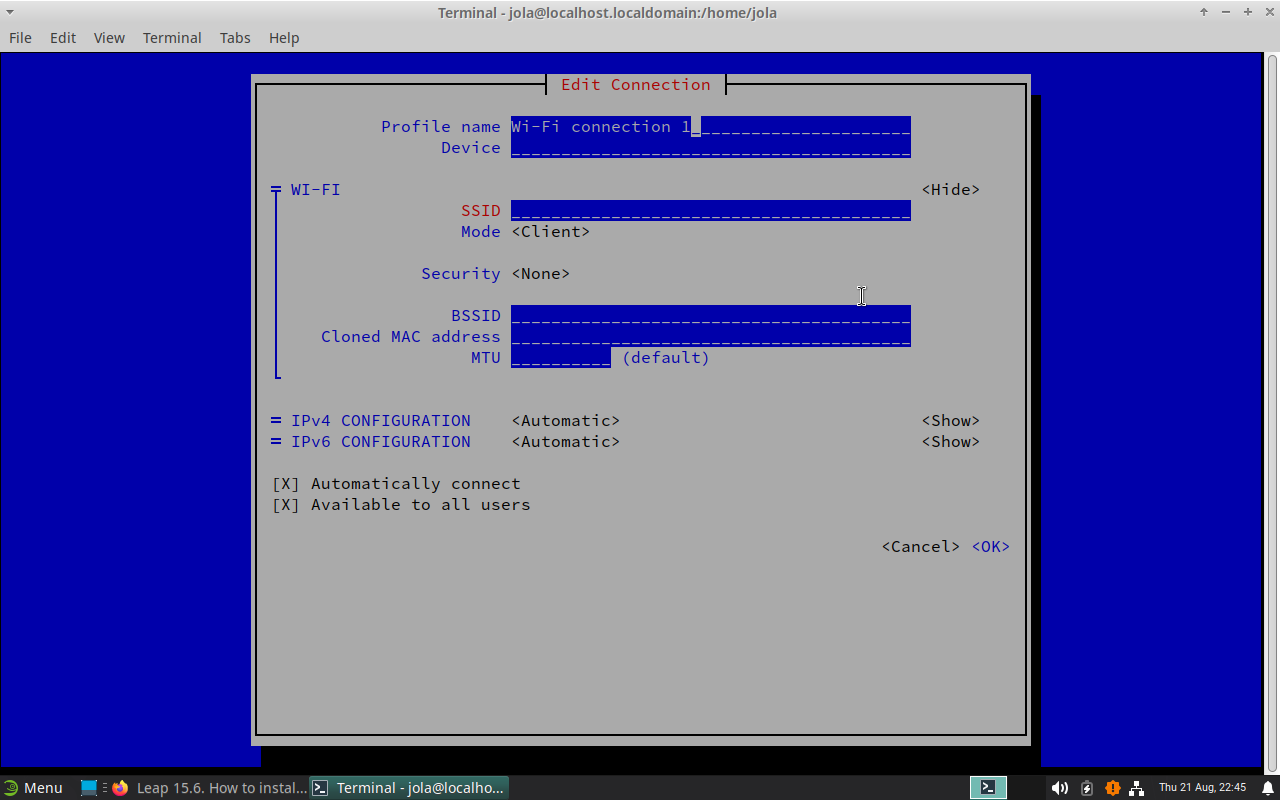Open the Security <None> dropdown
Screen dimensions: 1280x800
coord(540,274)
